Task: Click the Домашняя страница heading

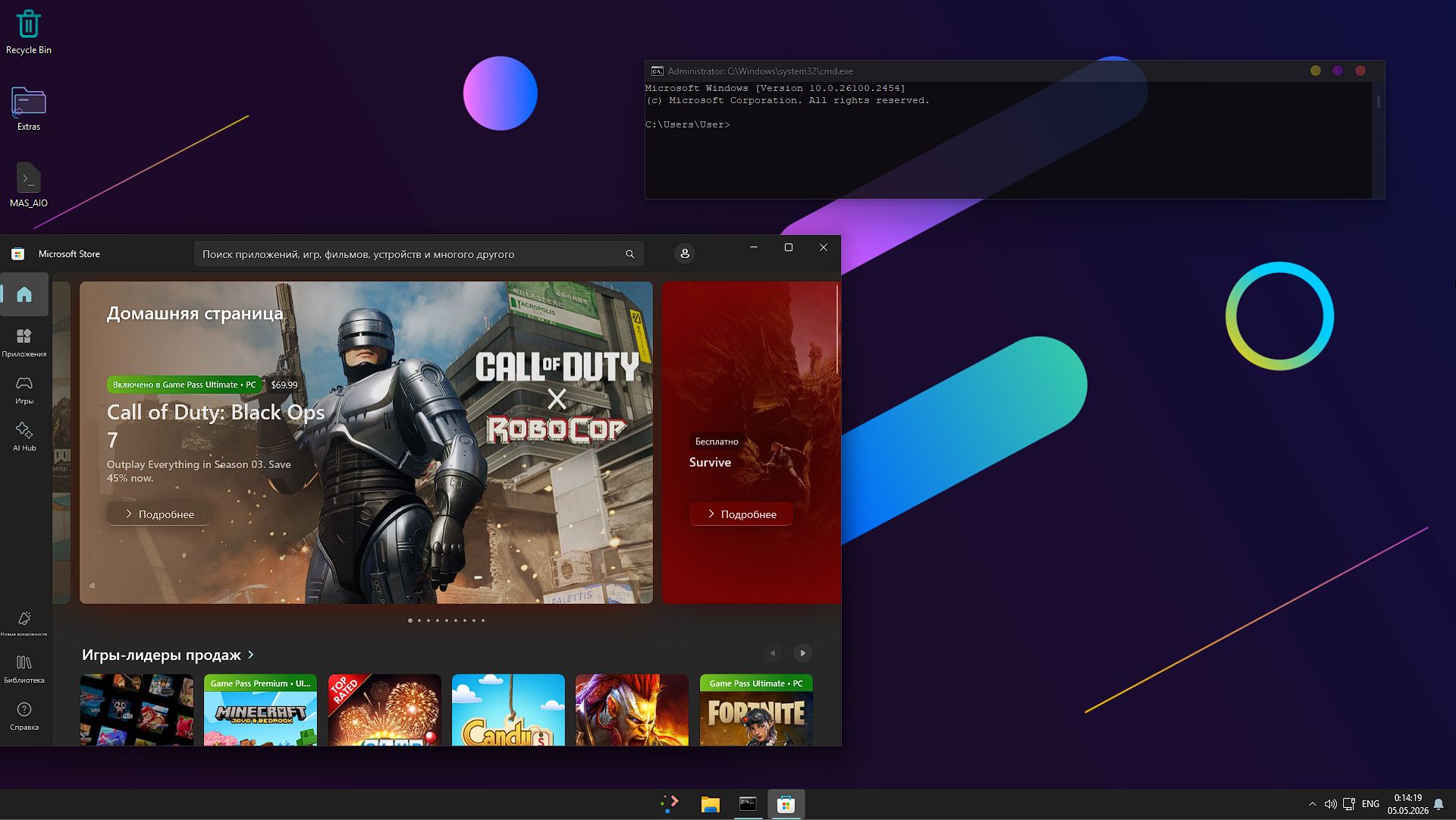Action: tap(195, 313)
